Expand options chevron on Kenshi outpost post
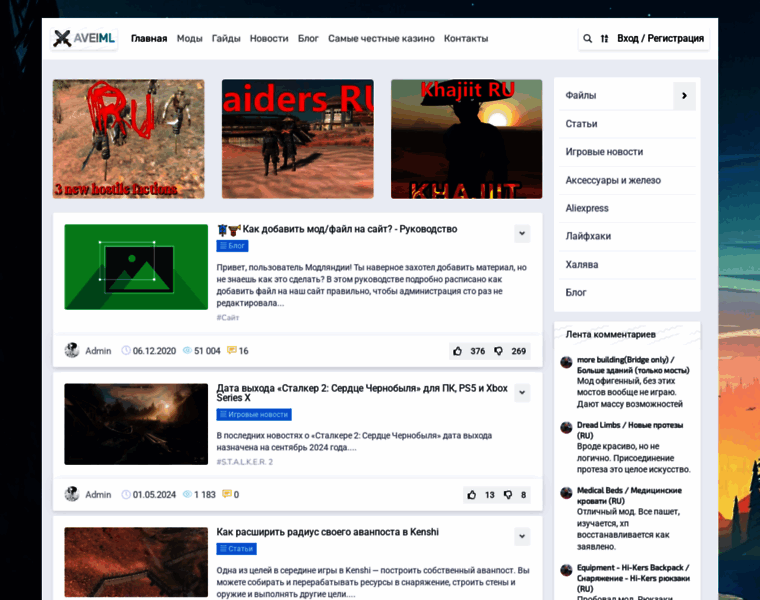Viewport: 760px width, 600px height. click(x=522, y=537)
